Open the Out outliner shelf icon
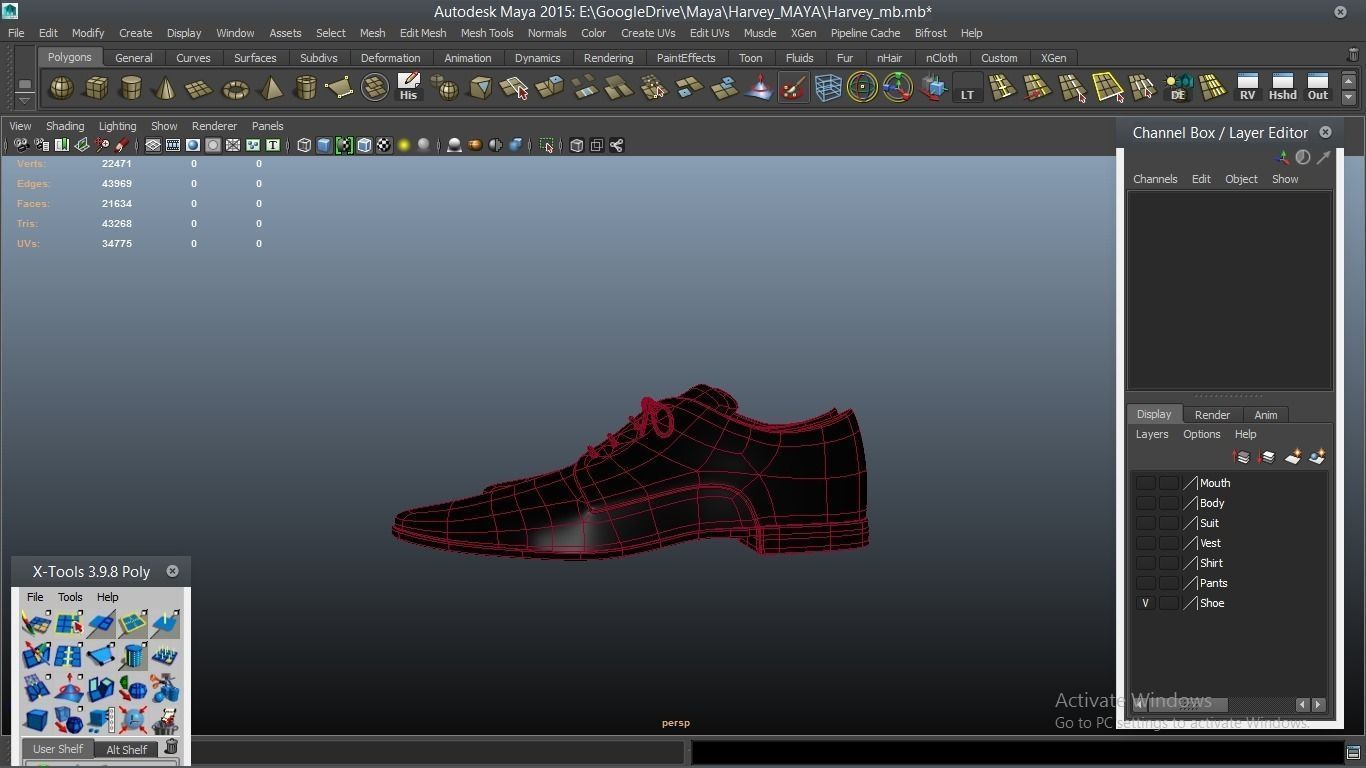Screen dimensions: 1366x768 1318,88
